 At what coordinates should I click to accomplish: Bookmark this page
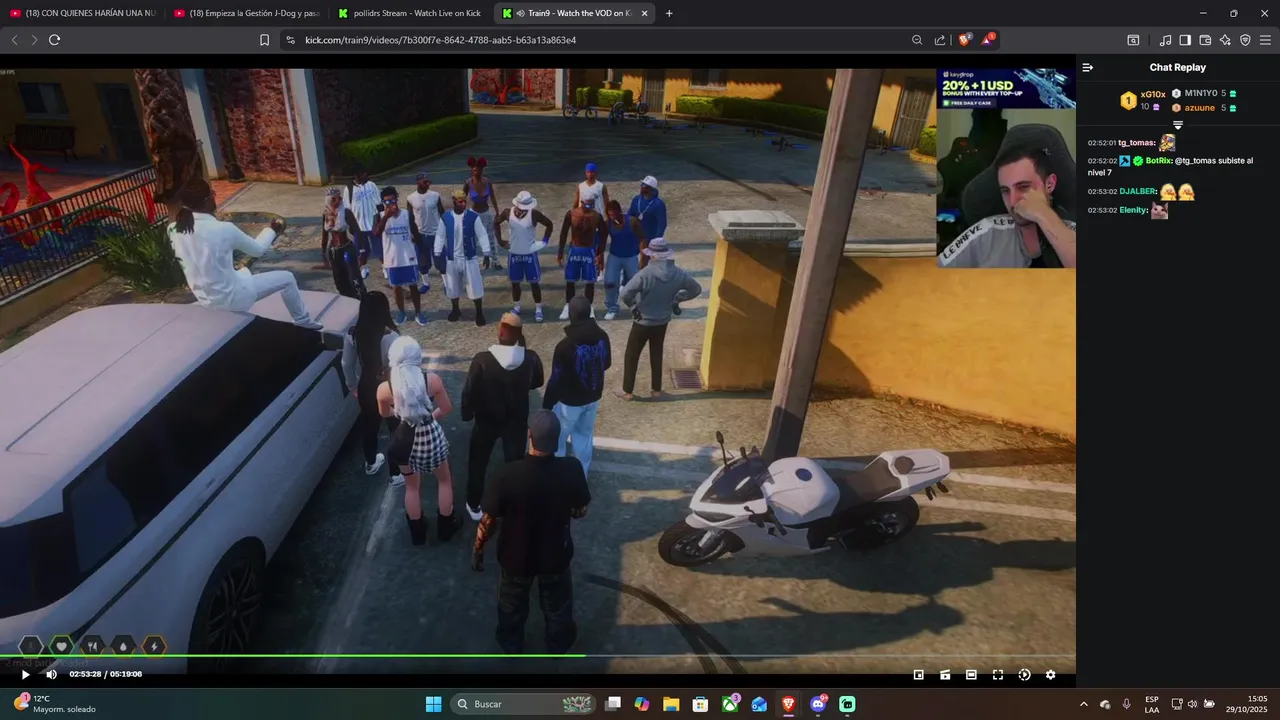(264, 40)
